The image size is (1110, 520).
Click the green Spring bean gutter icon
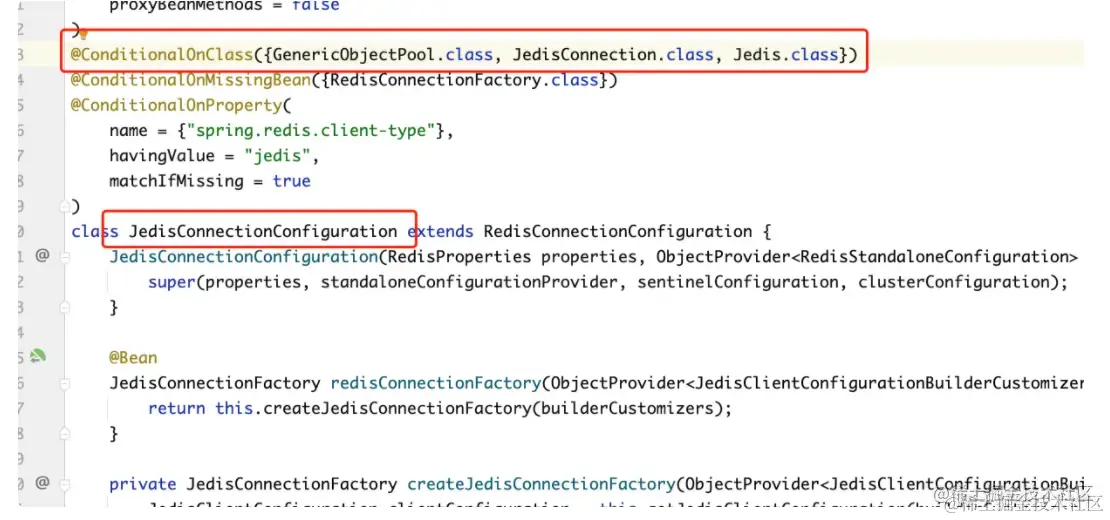[38, 356]
